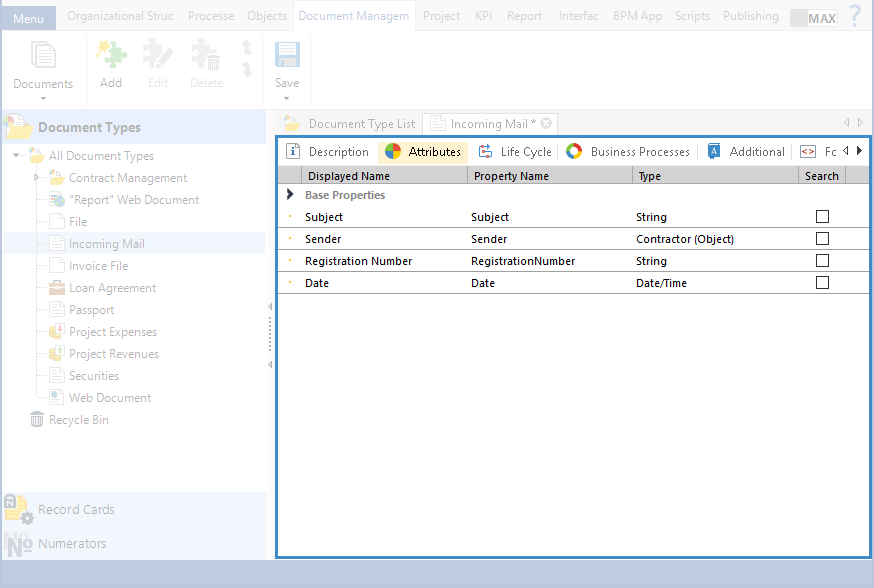The image size is (874, 588).
Task: Expand the Contract Management folder
Action: pyautogui.click(x=36, y=178)
